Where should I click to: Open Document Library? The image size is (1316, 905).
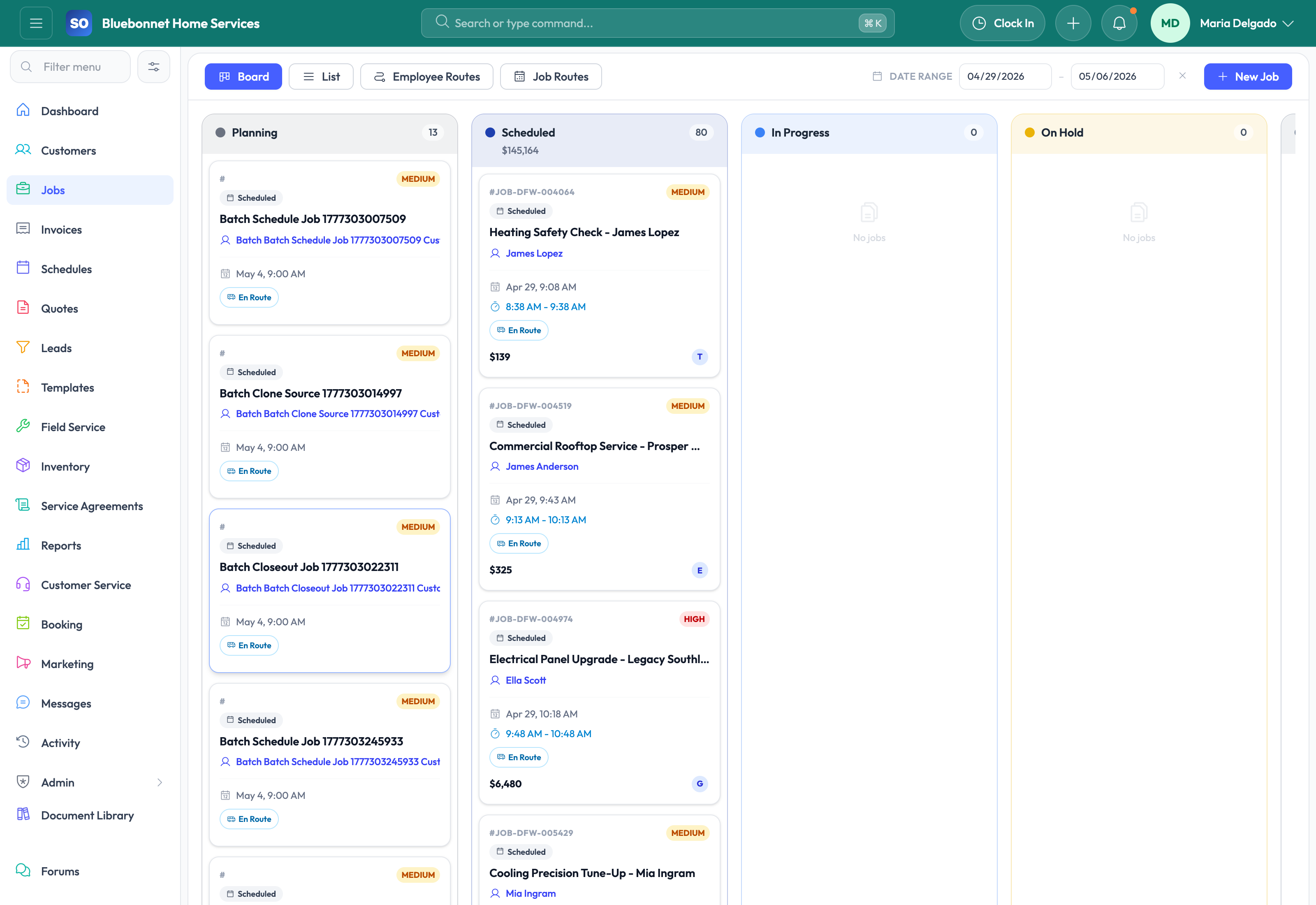click(90, 815)
